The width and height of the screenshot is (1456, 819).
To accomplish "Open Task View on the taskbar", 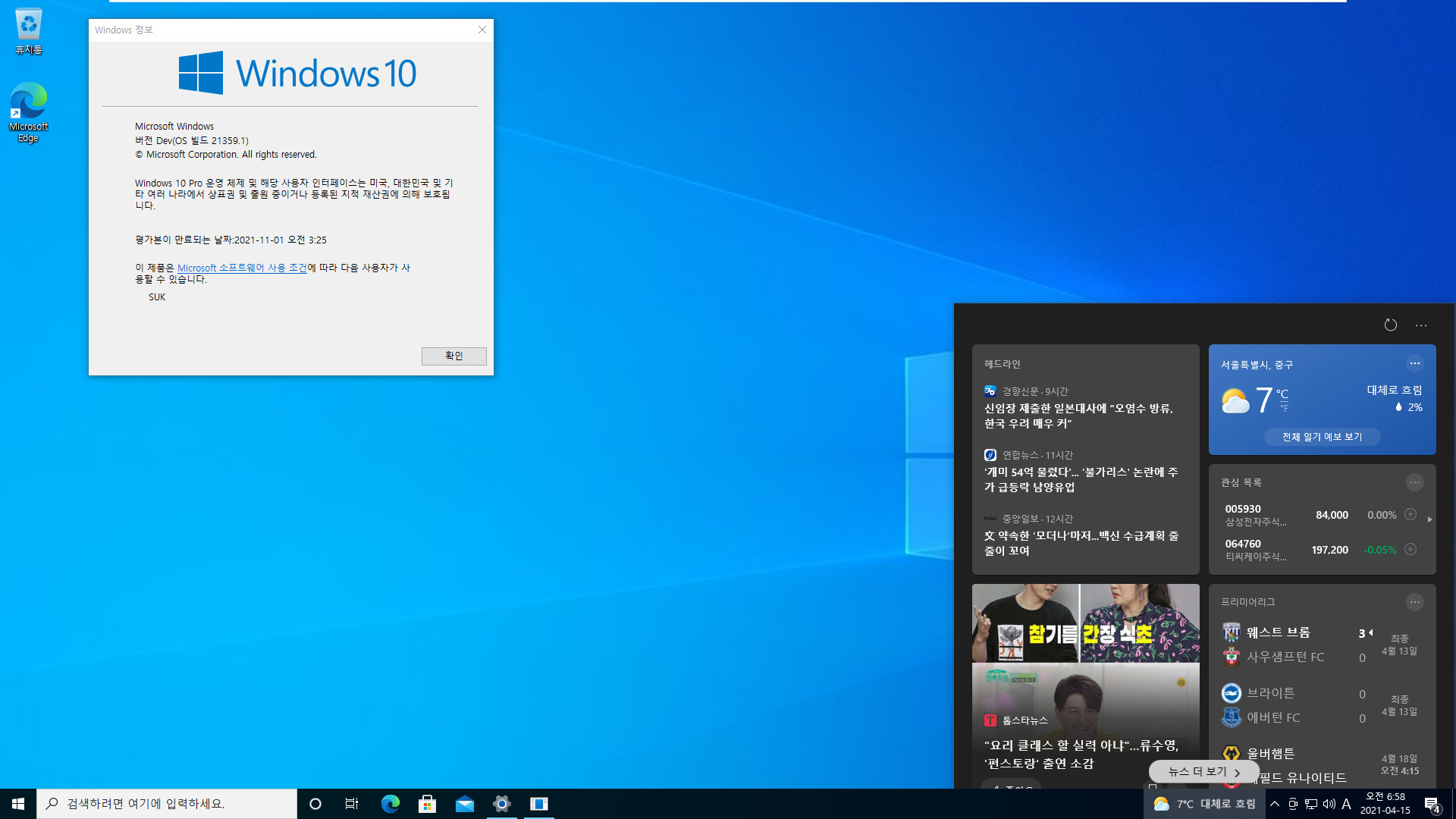I will 352,804.
